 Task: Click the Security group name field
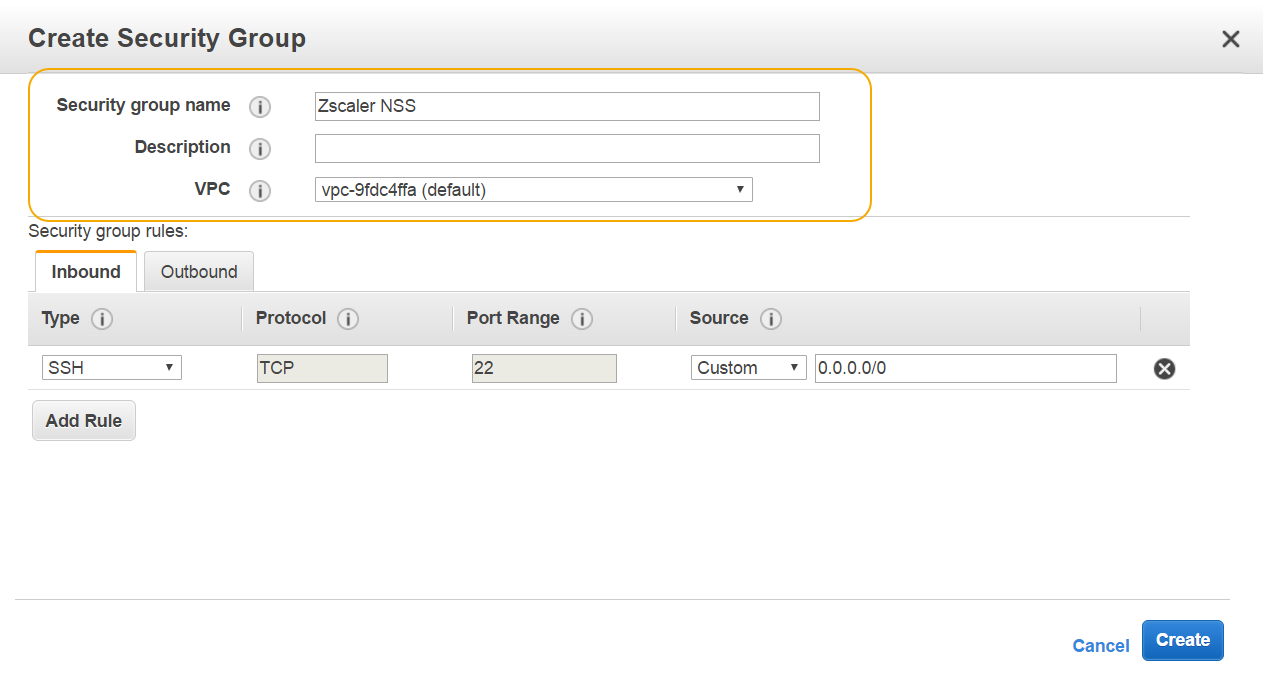click(567, 106)
